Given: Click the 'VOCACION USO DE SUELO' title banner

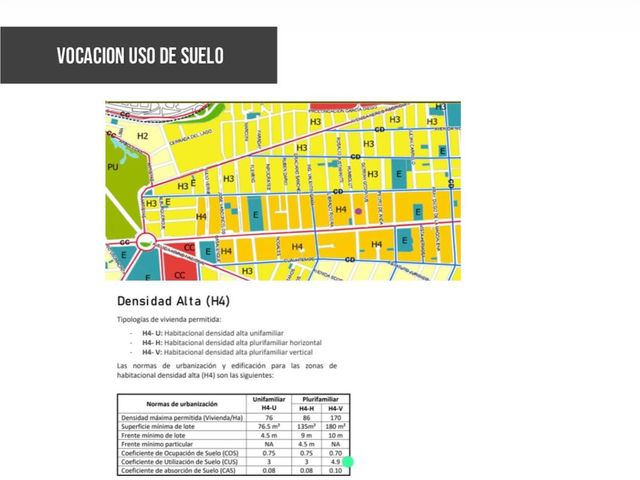Looking at the screenshot, I should click(x=139, y=55).
